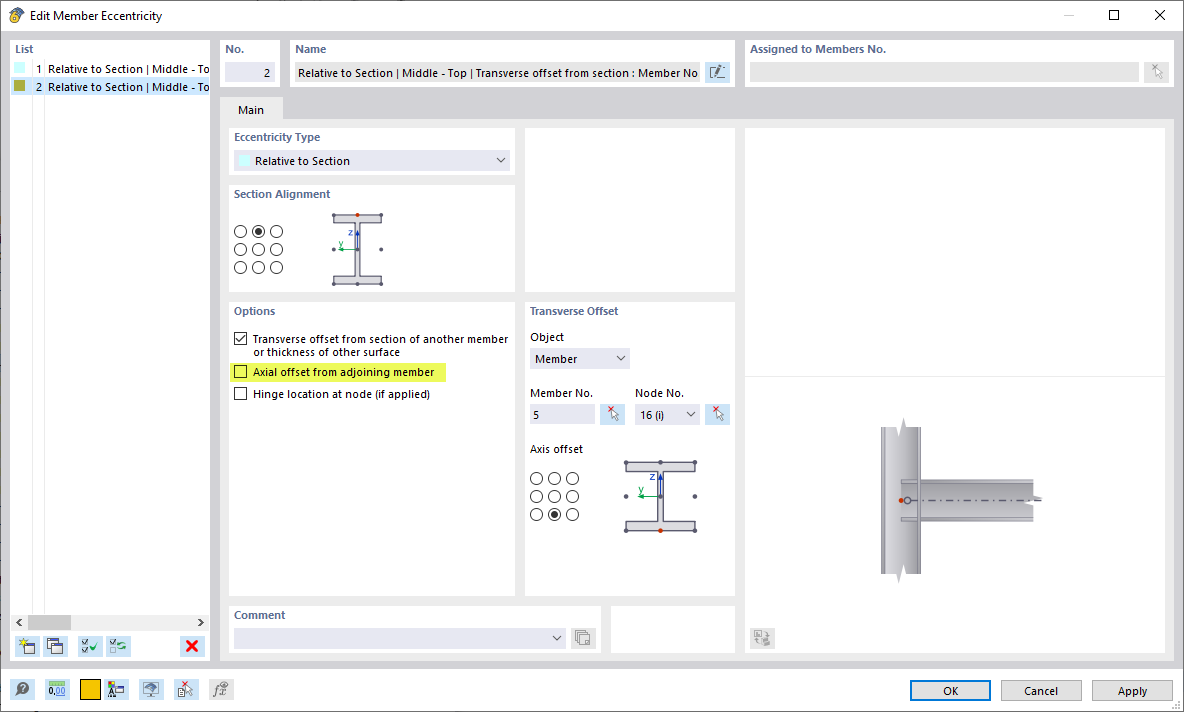Enable Hinge location at node checkbox
1184x712 pixels.
pyautogui.click(x=241, y=393)
